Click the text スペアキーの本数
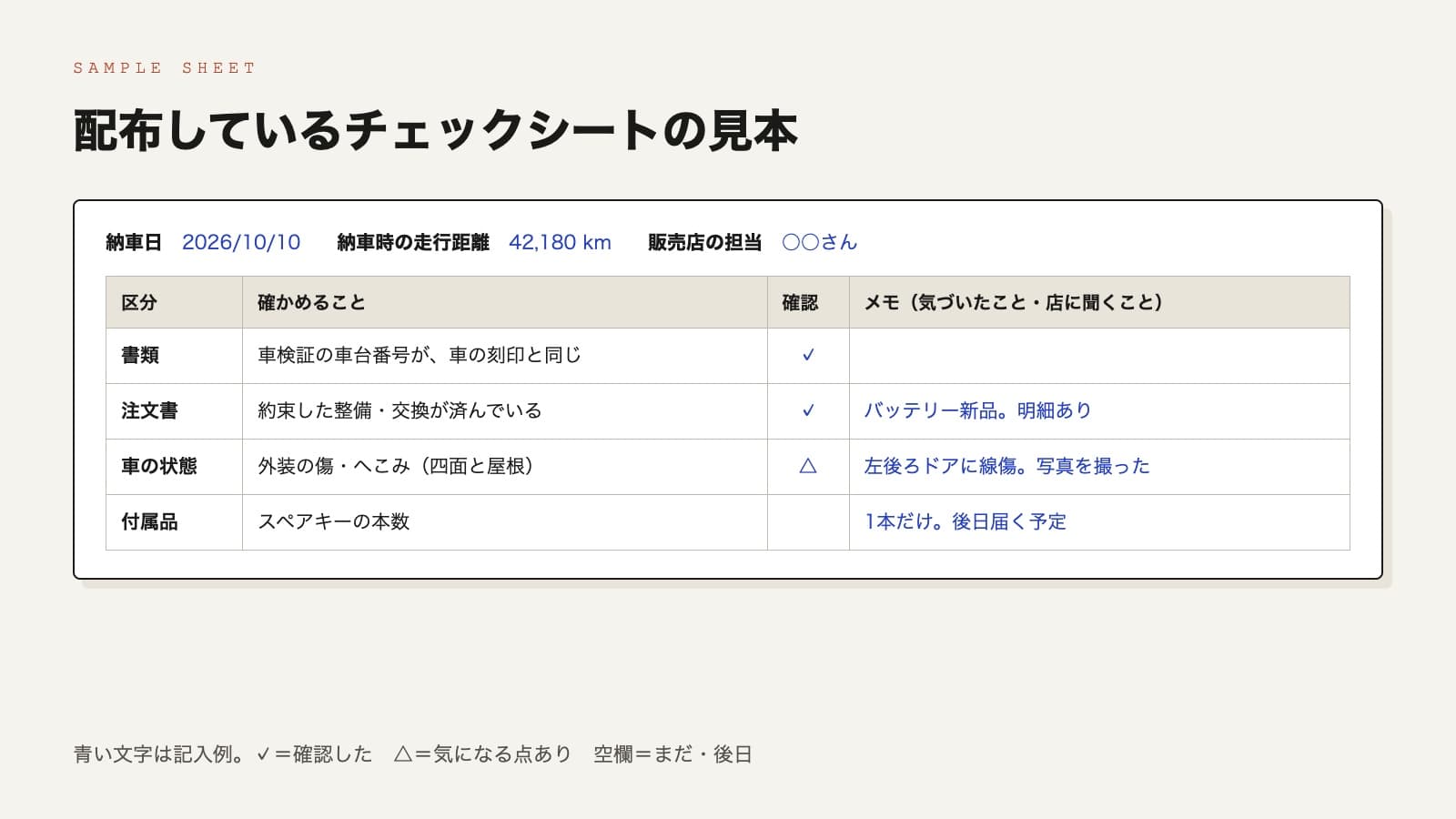Viewport: 1456px width, 819px height. tap(334, 521)
